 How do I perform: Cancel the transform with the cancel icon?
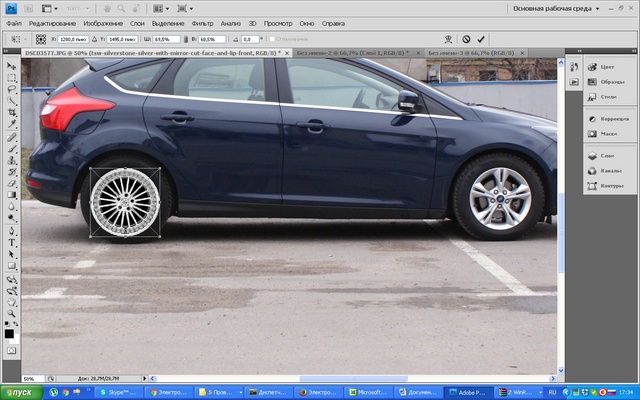(465, 39)
